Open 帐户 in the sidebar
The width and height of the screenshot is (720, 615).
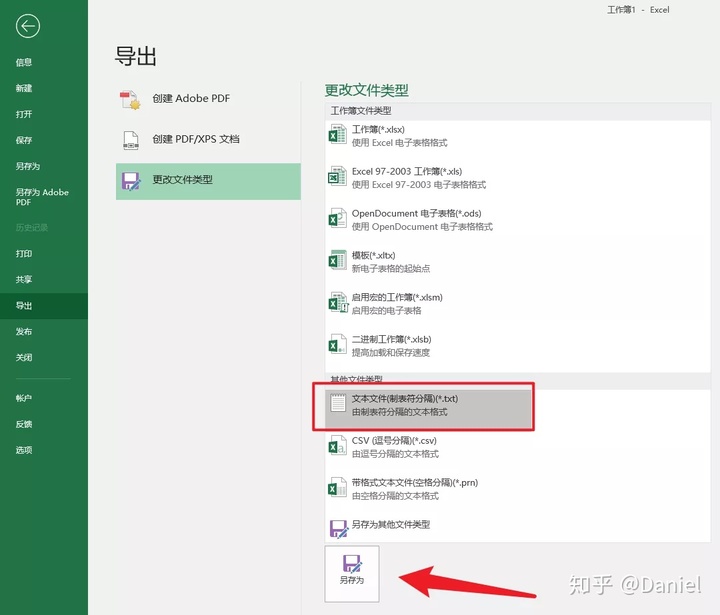[x=24, y=398]
